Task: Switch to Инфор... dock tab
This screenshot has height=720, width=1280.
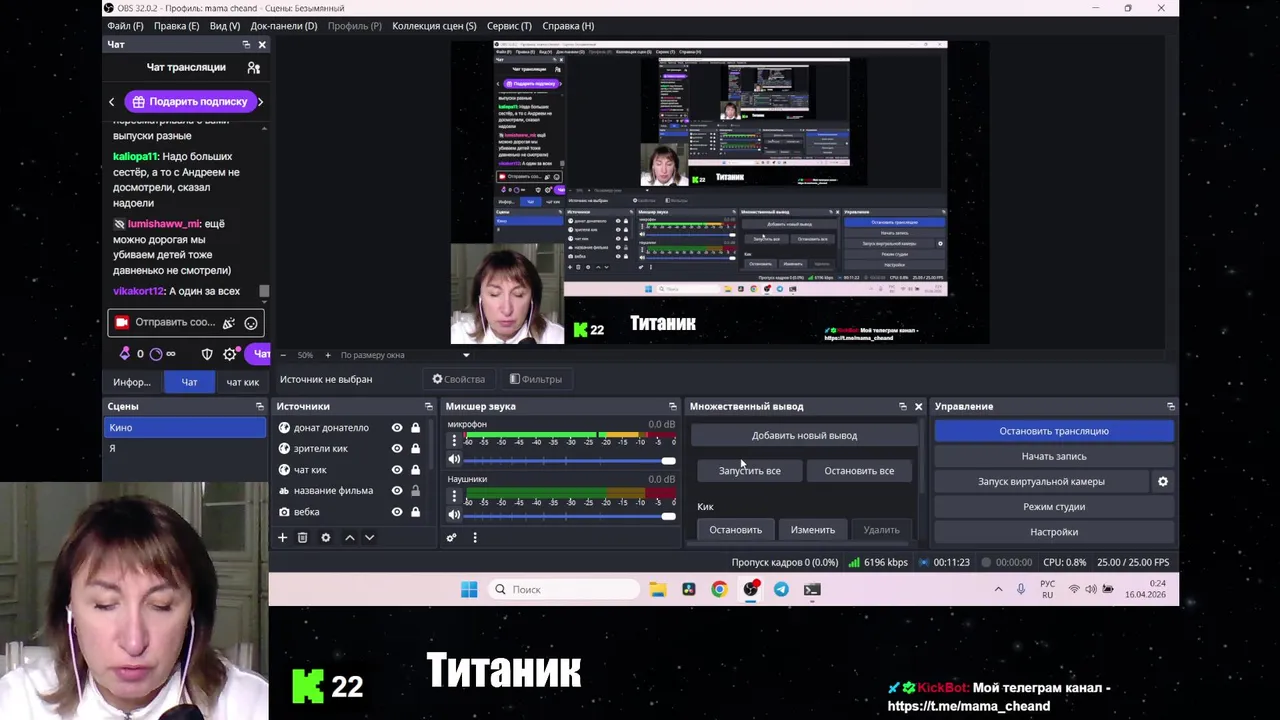Action: [x=132, y=382]
